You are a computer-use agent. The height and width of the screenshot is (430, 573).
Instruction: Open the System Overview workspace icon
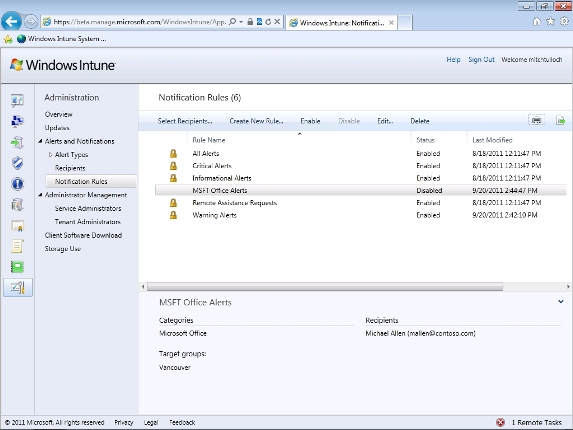[x=17, y=100]
